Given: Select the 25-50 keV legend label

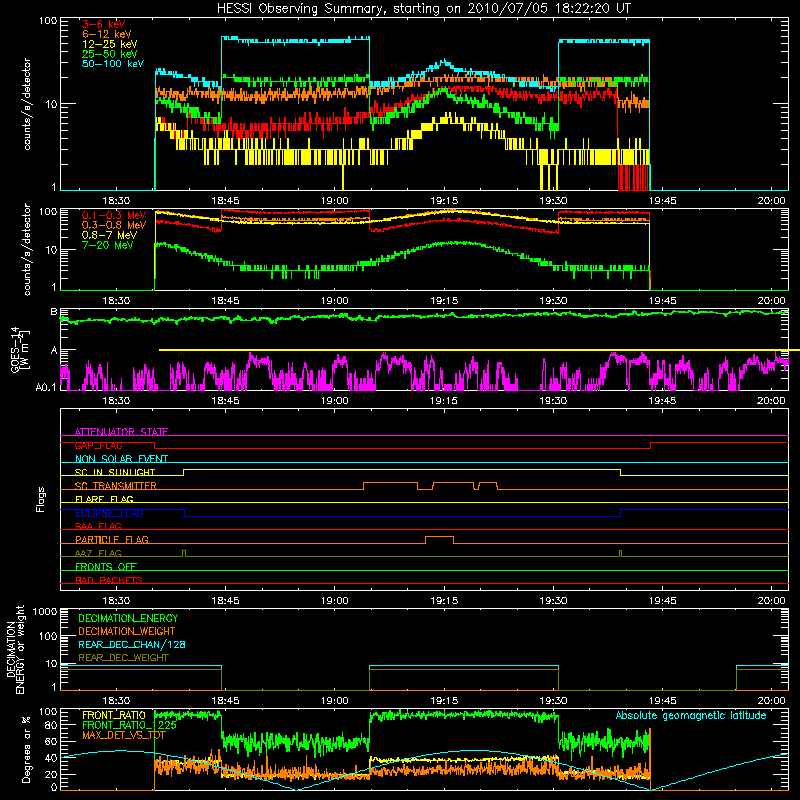Looking at the screenshot, I should coord(109,54).
